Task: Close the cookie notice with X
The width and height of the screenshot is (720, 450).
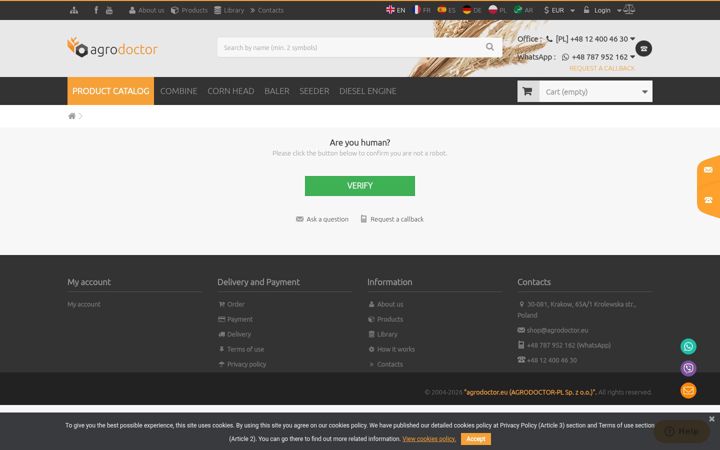Action: click(712, 419)
